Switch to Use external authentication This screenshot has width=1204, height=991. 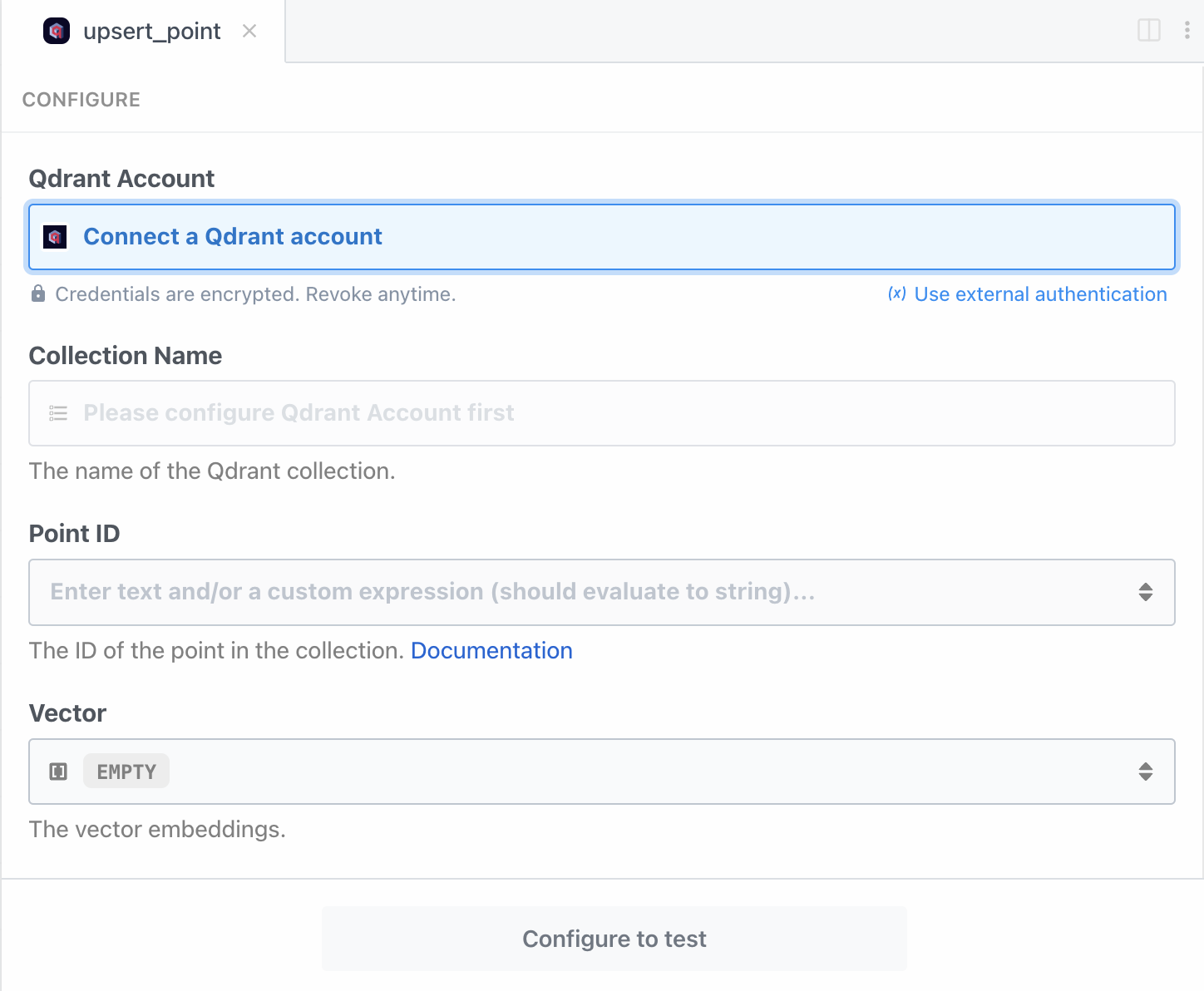[x=1040, y=293]
